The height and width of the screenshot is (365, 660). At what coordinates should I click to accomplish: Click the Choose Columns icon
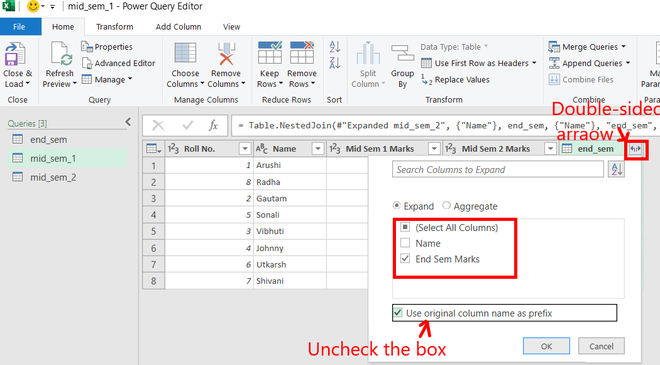coord(185,53)
